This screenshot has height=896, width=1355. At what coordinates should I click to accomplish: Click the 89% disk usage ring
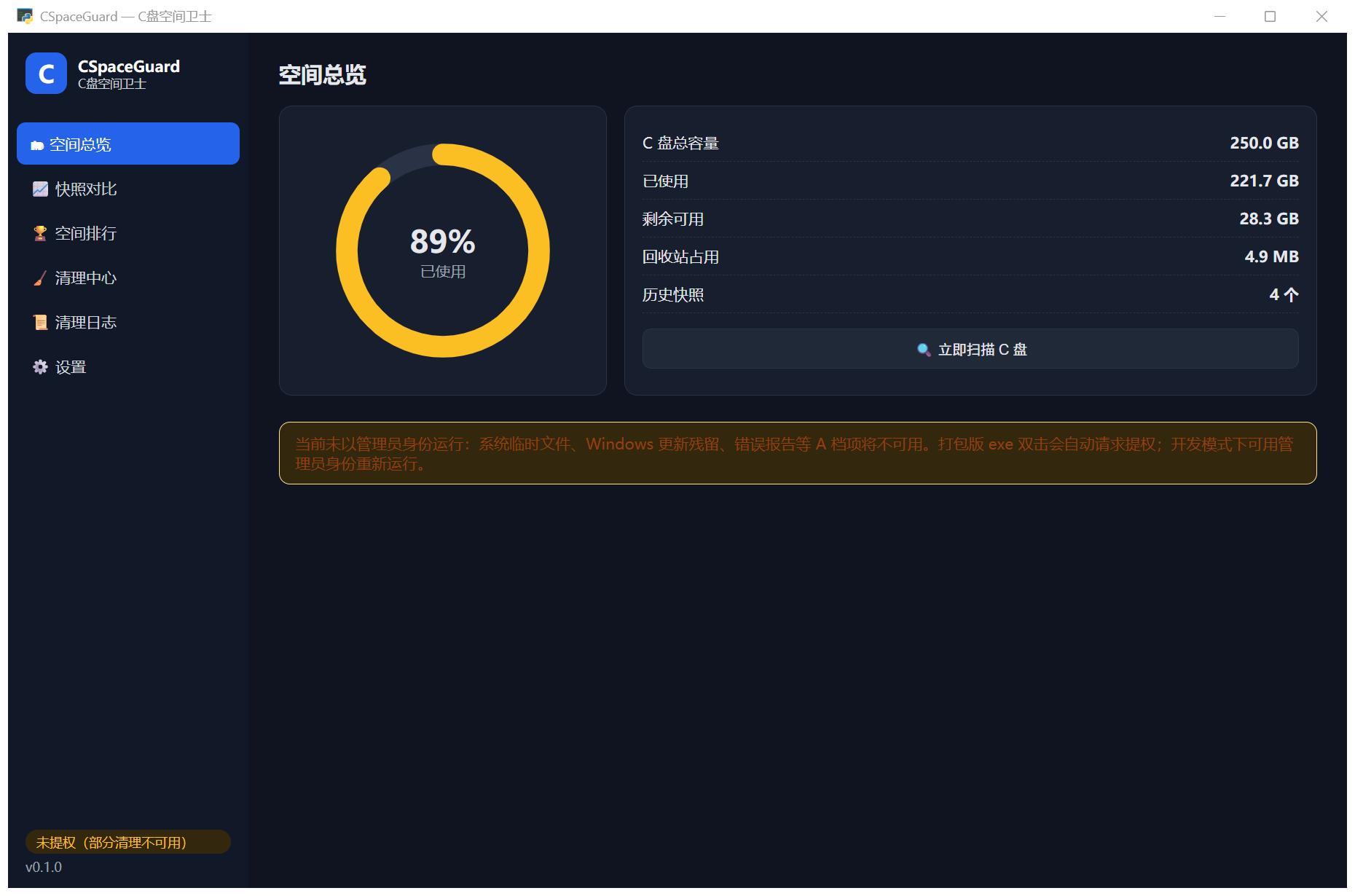click(443, 251)
